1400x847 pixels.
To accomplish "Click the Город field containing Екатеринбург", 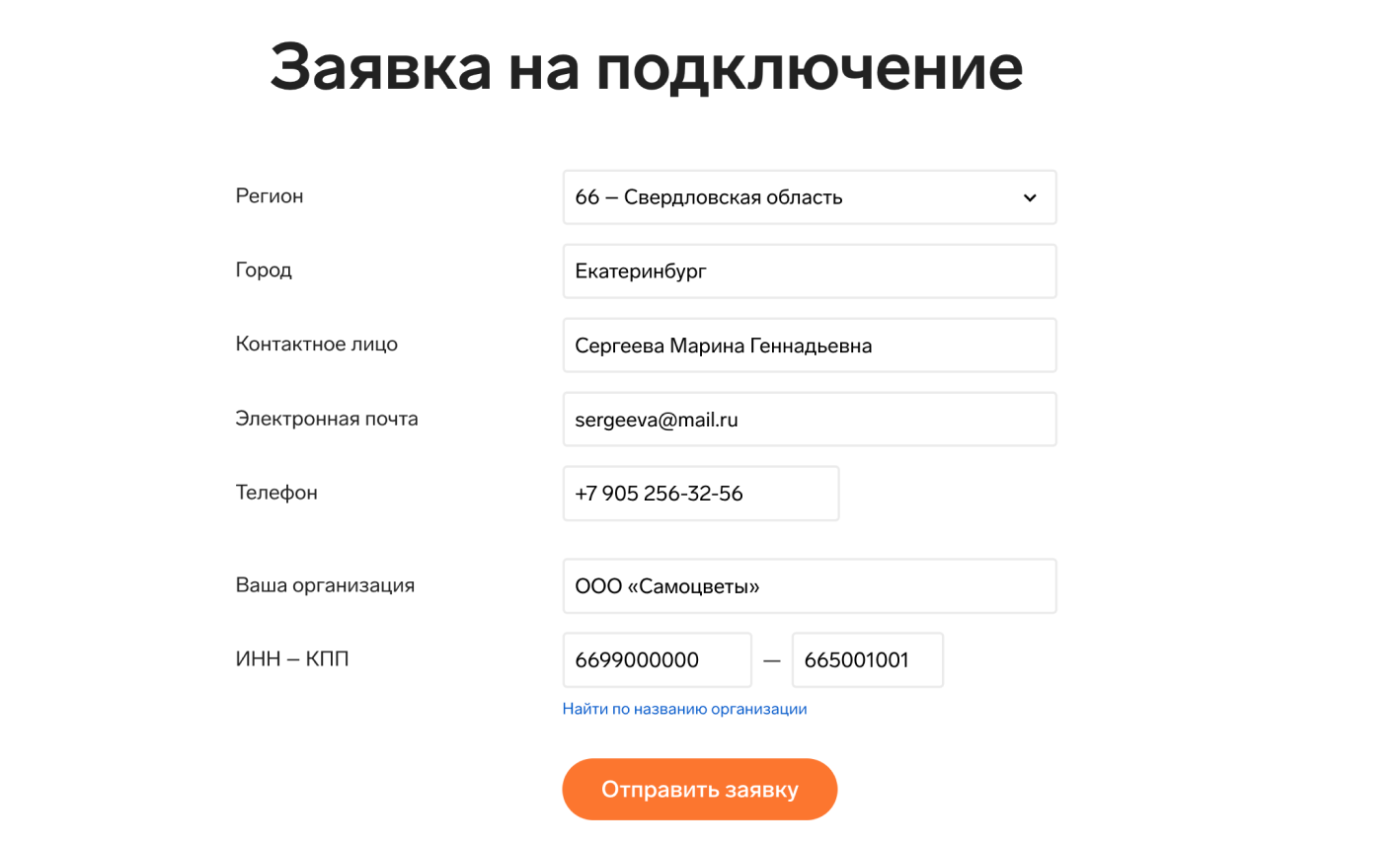I will point(809,271).
